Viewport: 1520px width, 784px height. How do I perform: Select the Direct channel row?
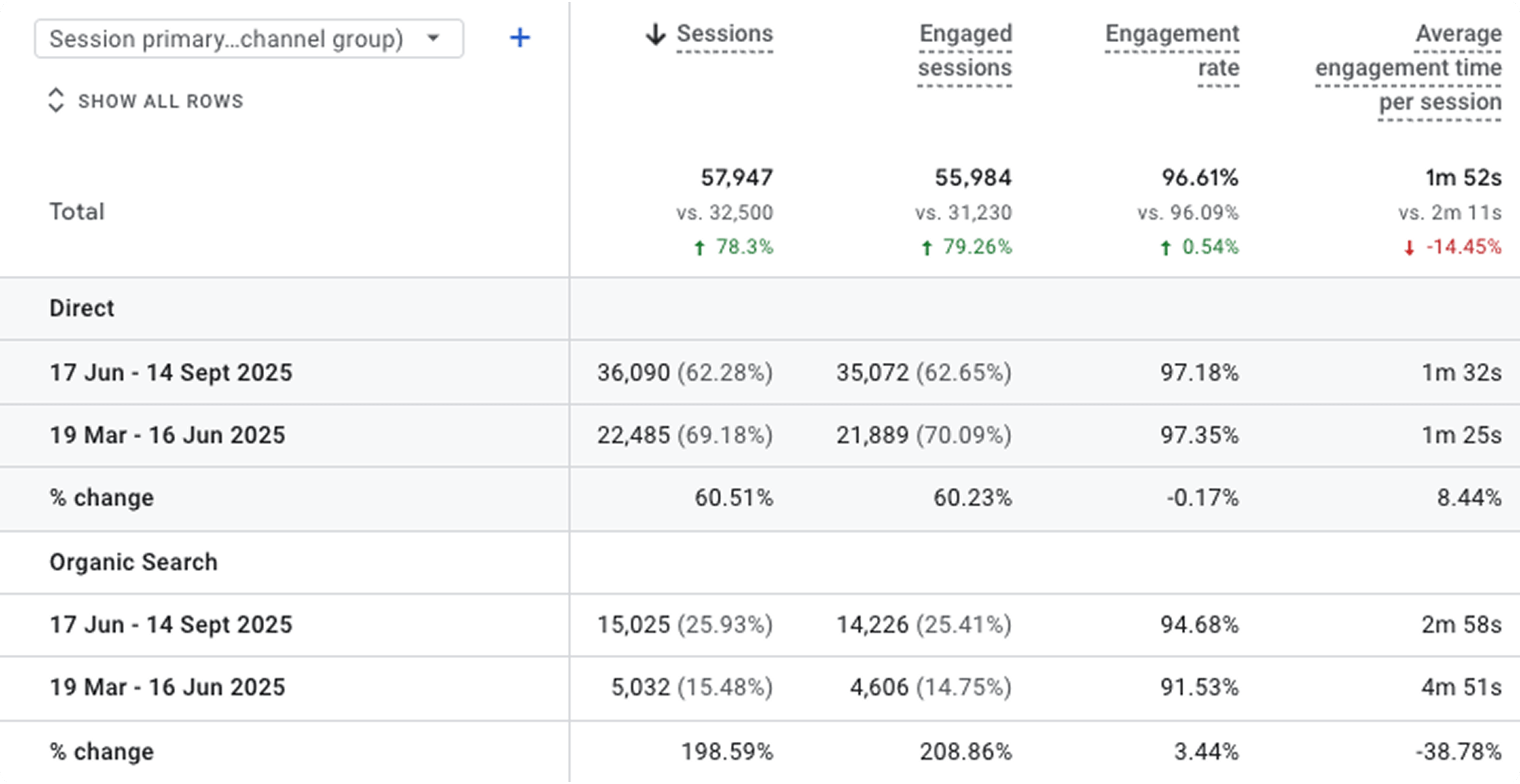(x=82, y=308)
